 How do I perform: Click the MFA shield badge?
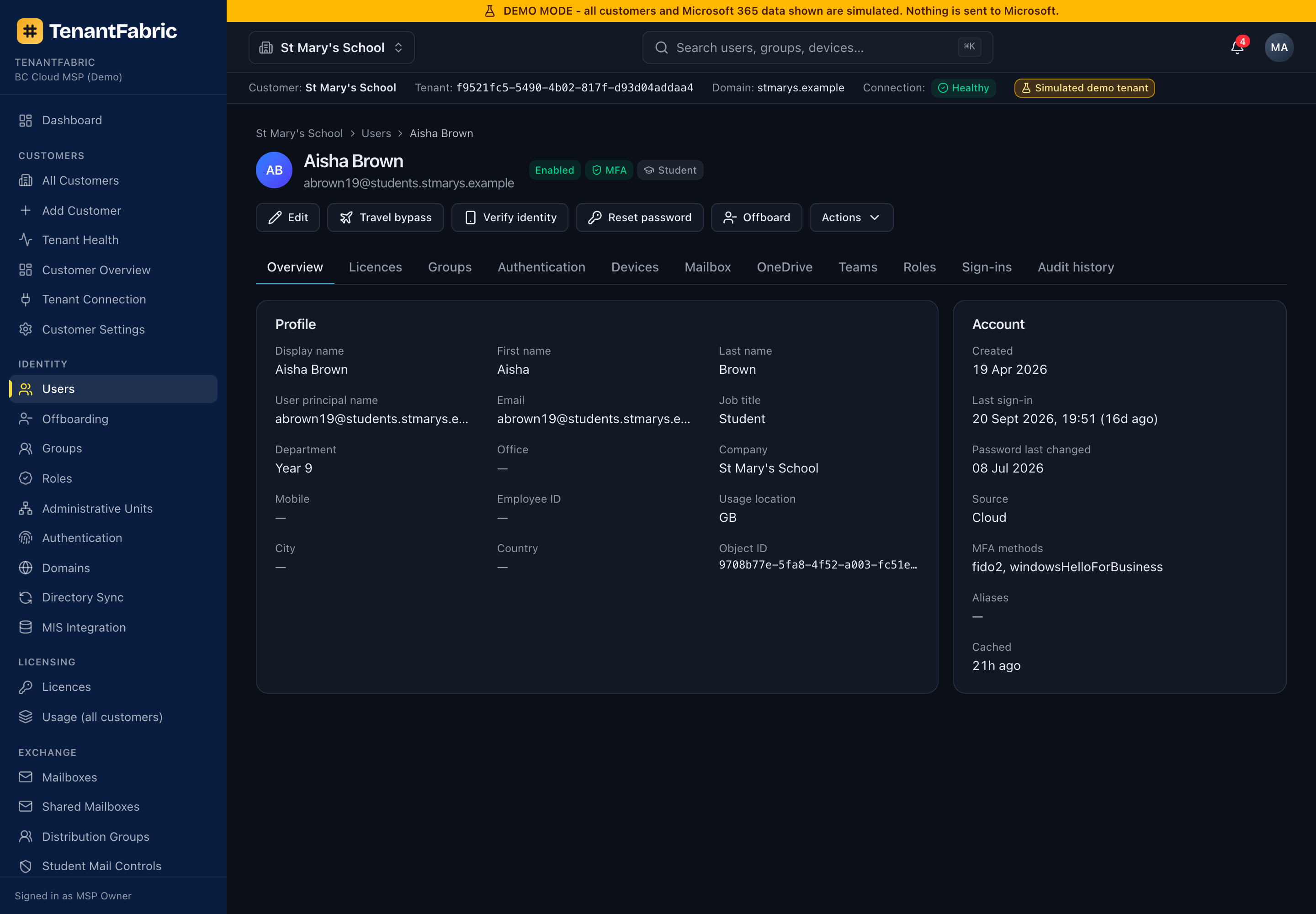point(609,170)
